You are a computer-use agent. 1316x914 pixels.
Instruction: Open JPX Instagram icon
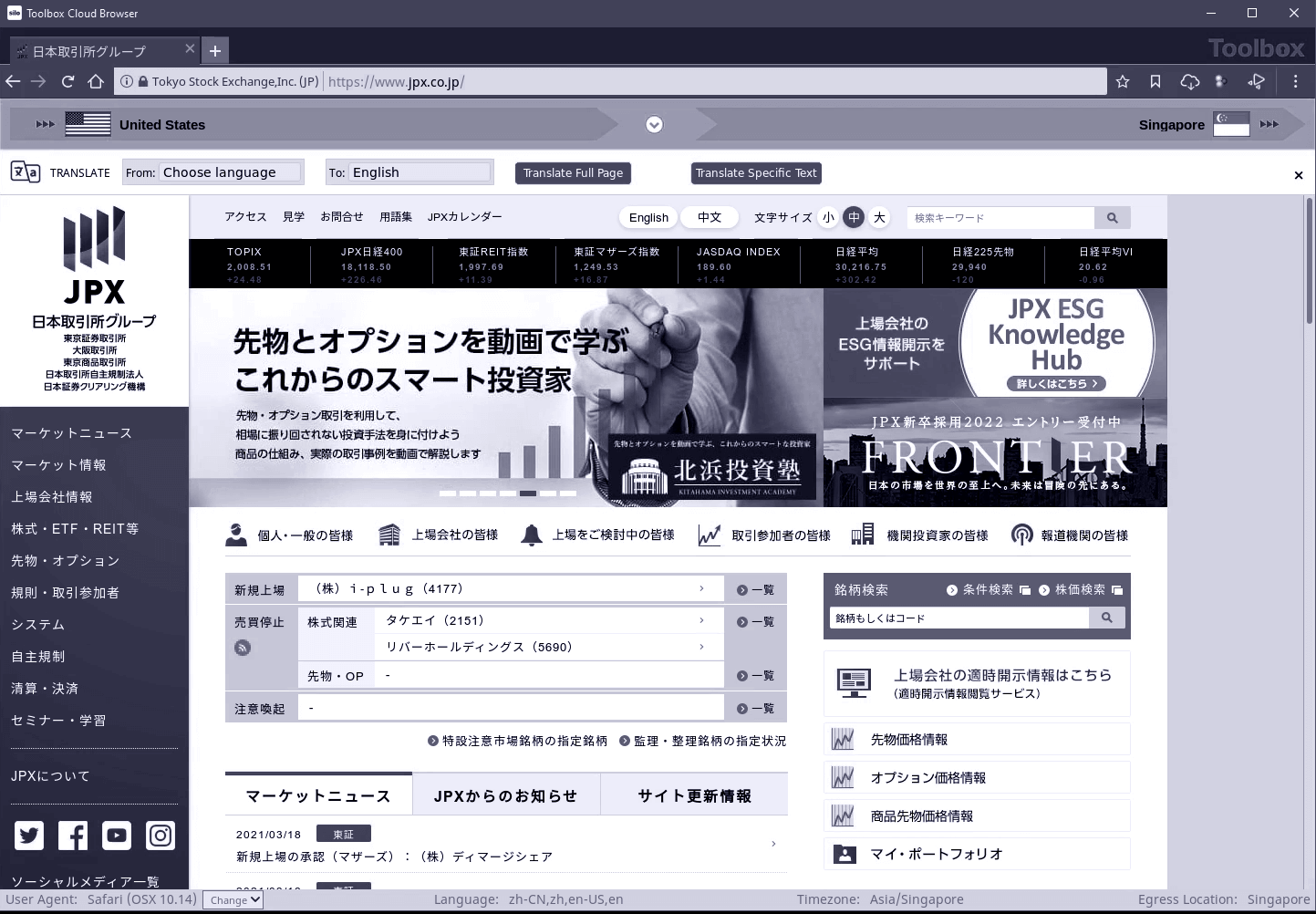161,836
